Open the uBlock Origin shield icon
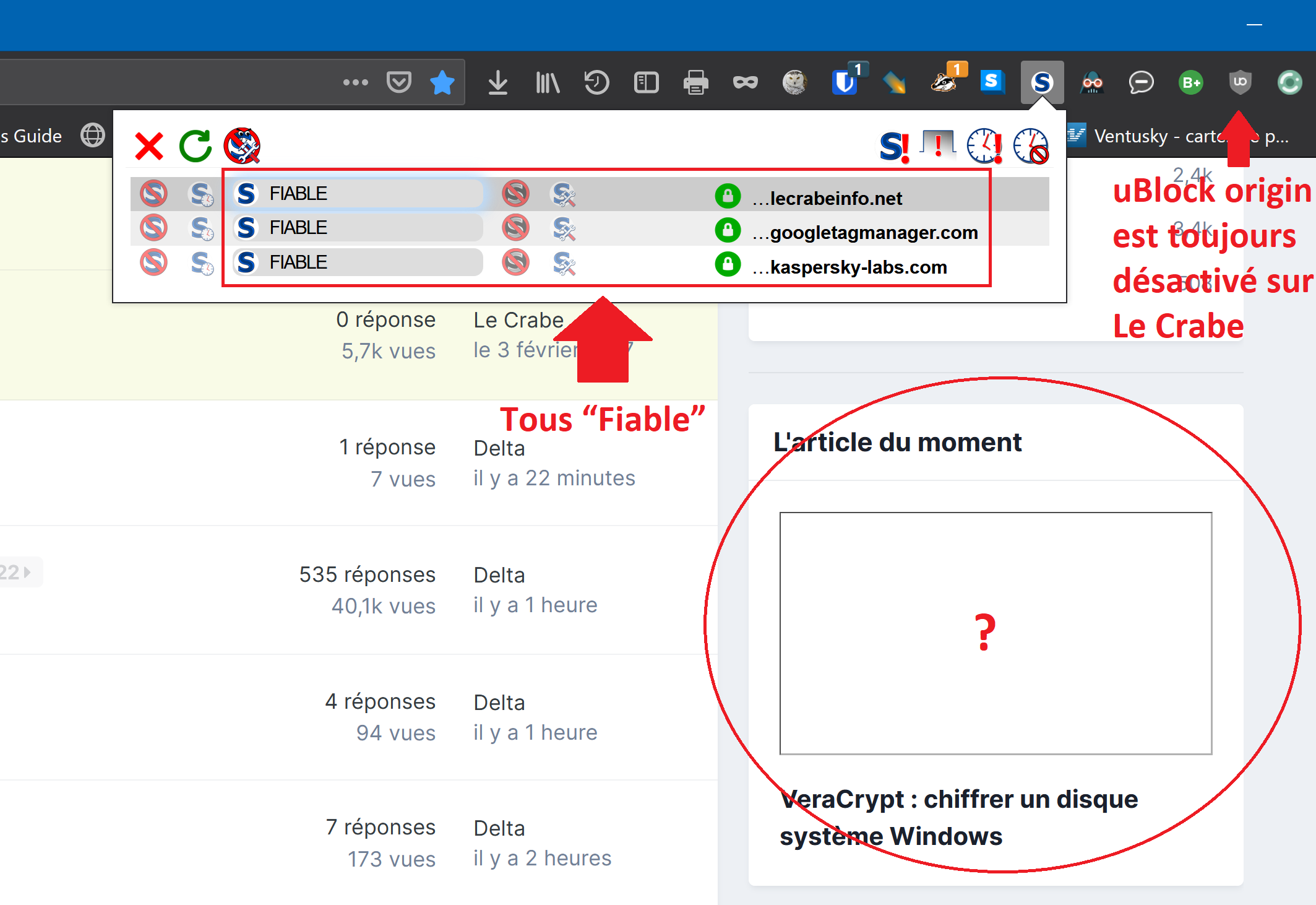 (x=1240, y=82)
